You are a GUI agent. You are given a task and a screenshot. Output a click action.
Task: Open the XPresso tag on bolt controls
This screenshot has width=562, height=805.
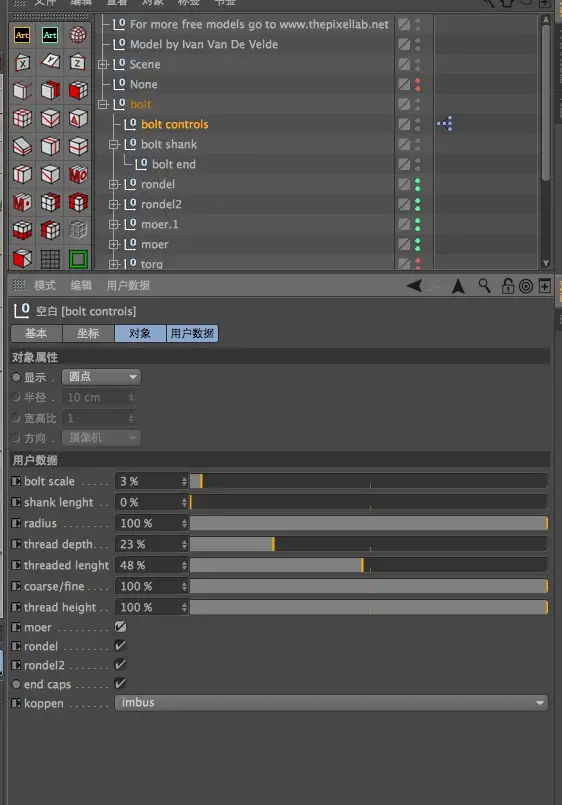click(x=444, y=124)
